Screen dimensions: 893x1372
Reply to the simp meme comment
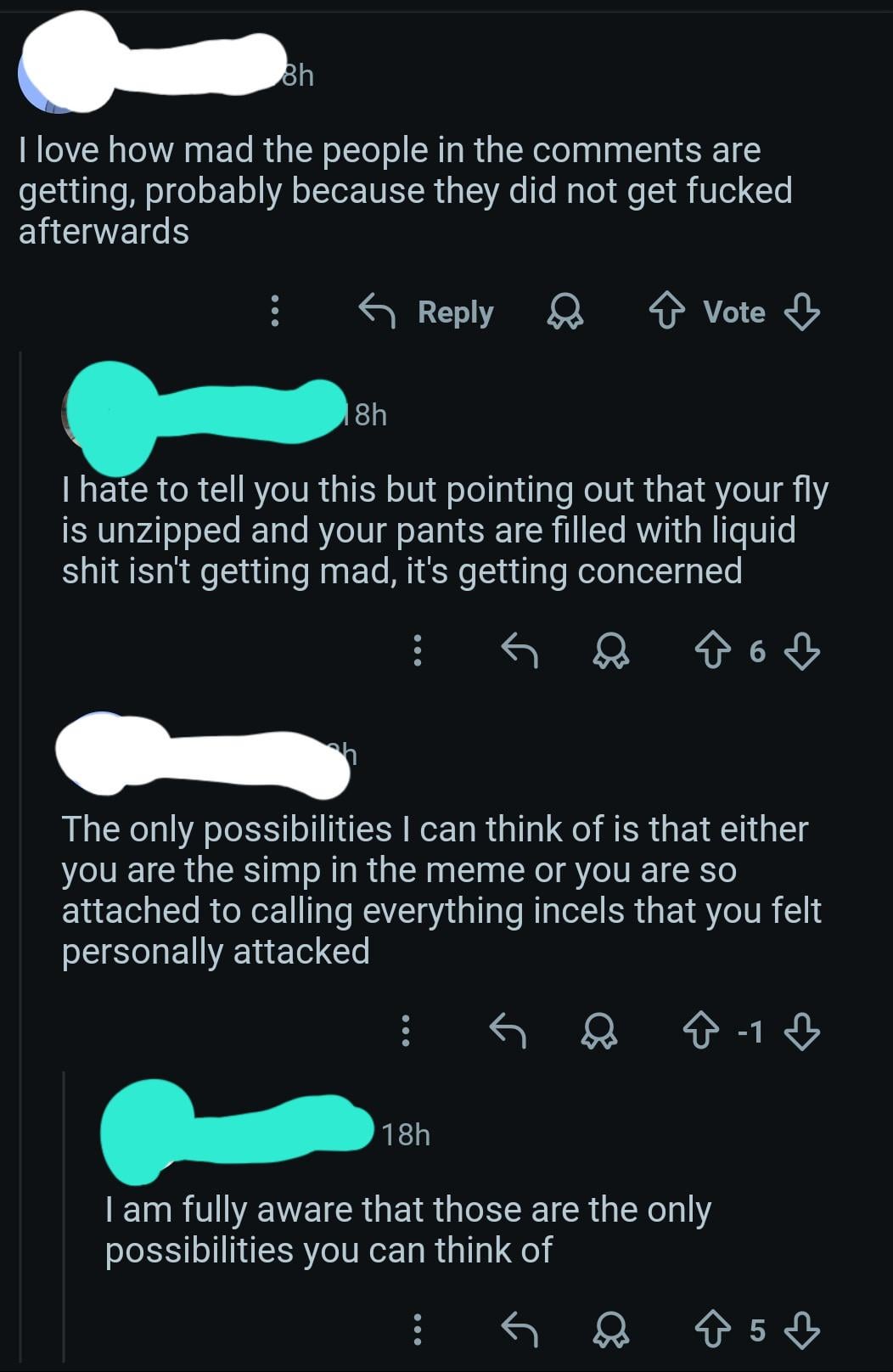(508, 1032)
